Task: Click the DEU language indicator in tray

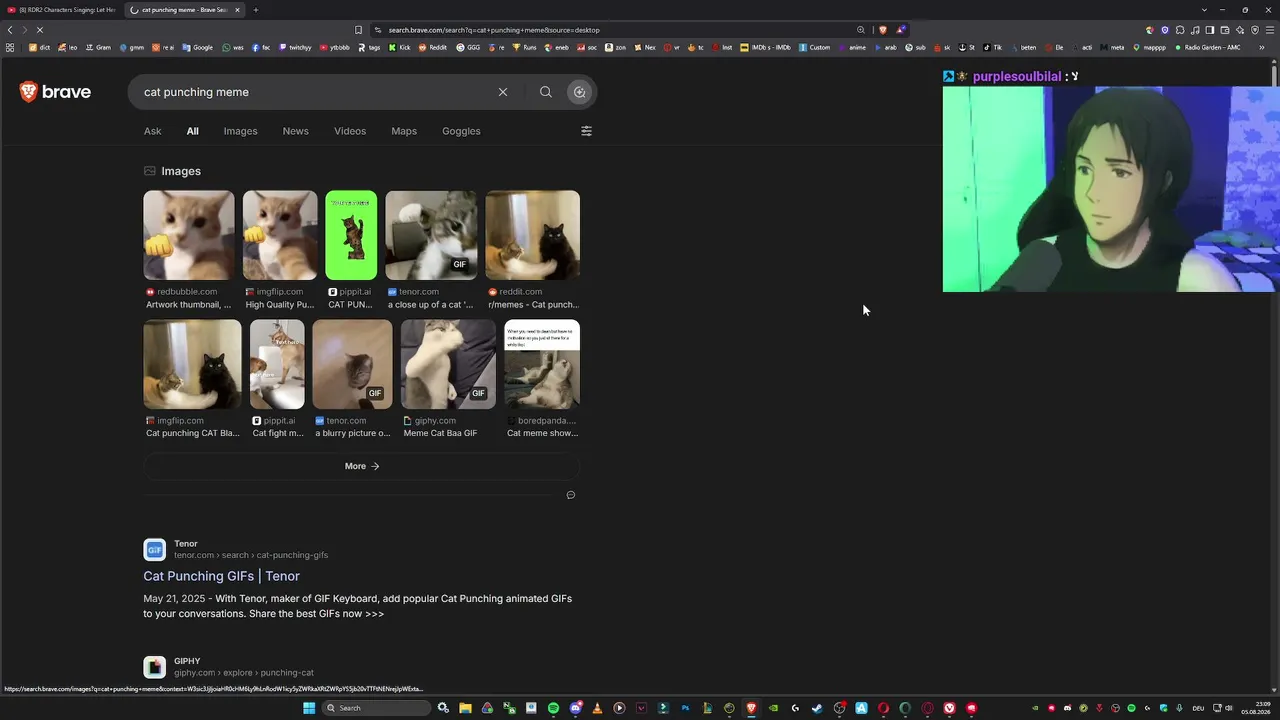Action: pos(1198,708)
